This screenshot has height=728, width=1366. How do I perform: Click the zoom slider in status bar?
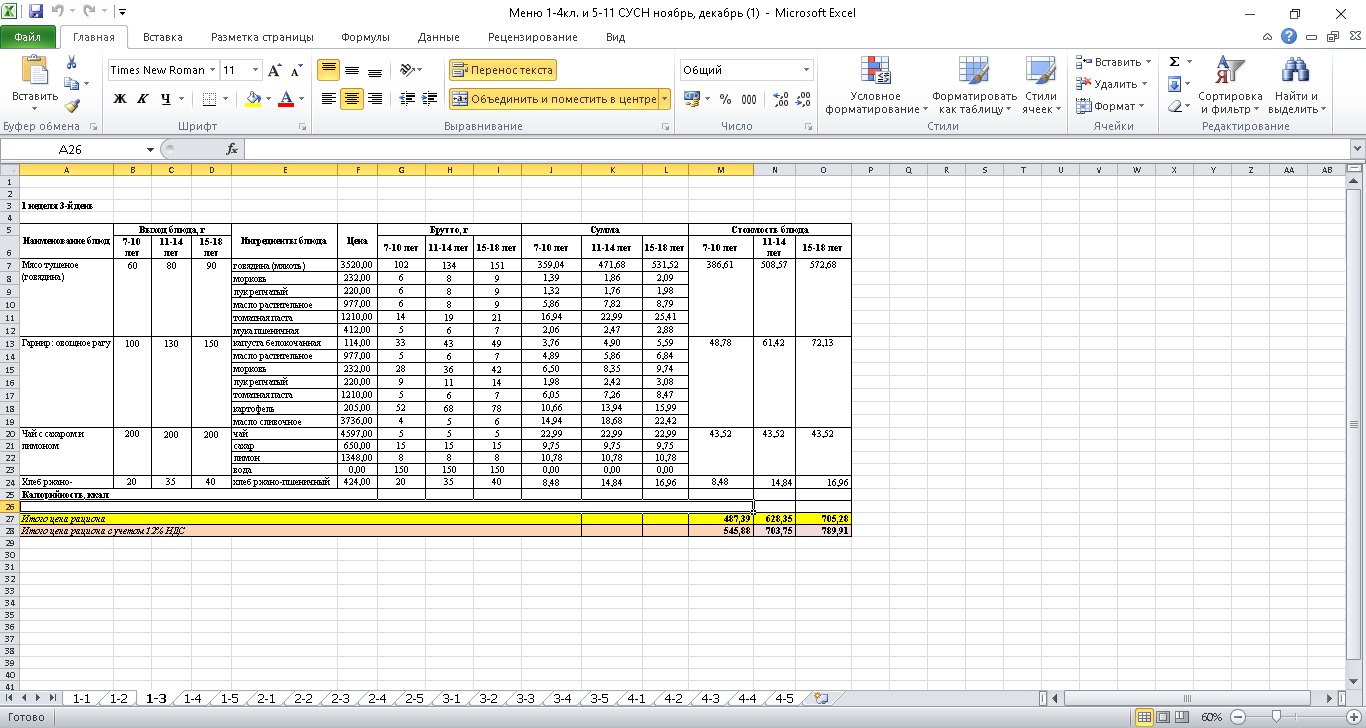(x=1276, y=717)
